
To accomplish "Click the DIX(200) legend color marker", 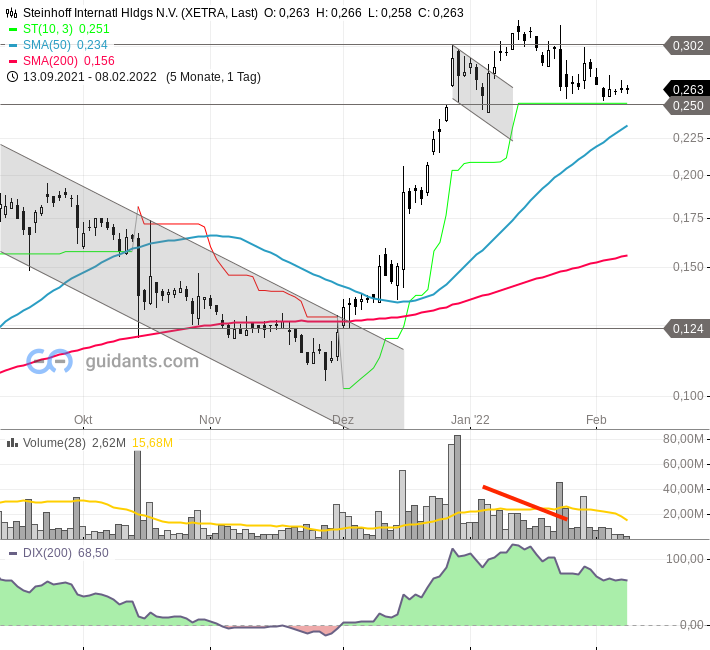I will [x=13, y=553].
